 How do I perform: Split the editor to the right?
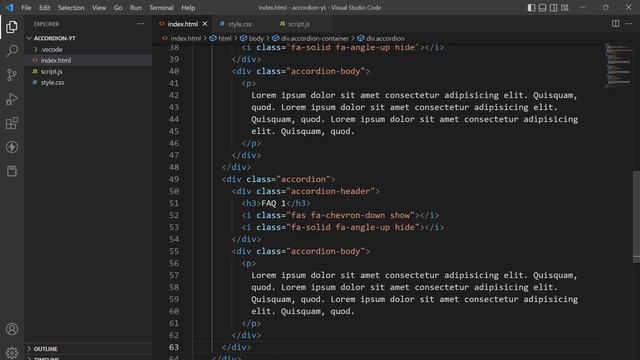(x=616, y=24)
